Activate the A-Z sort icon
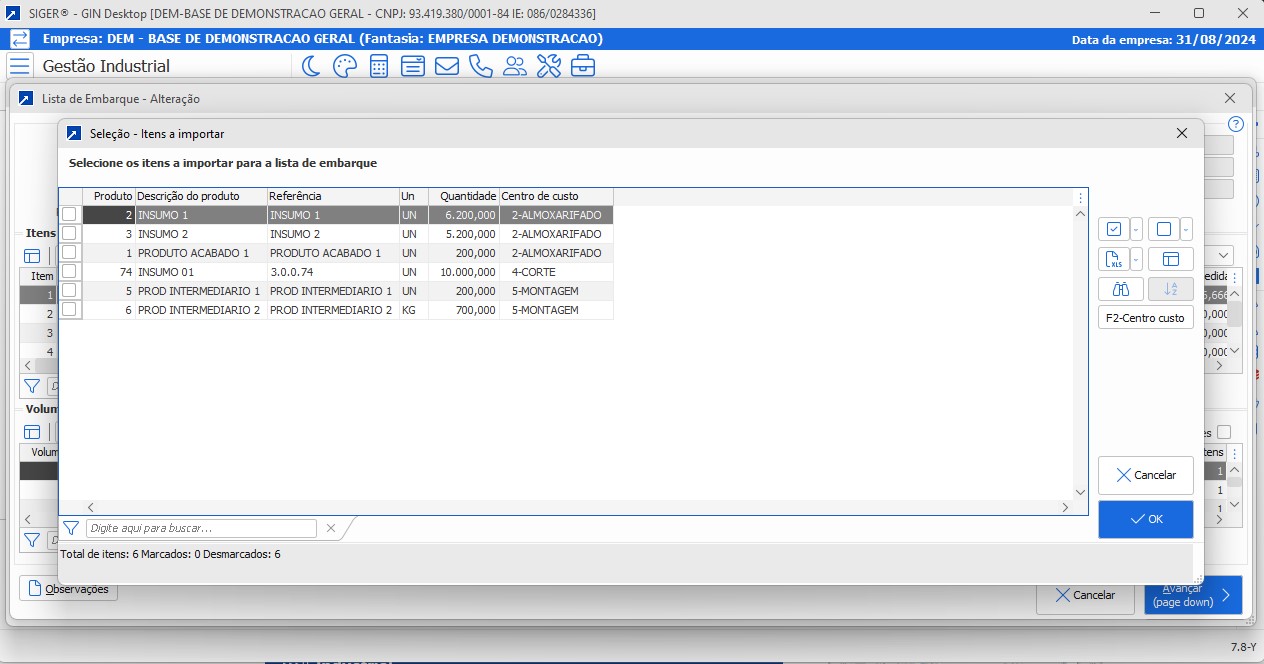Screen dimensions: 1264x664 tap(1170, 289)
